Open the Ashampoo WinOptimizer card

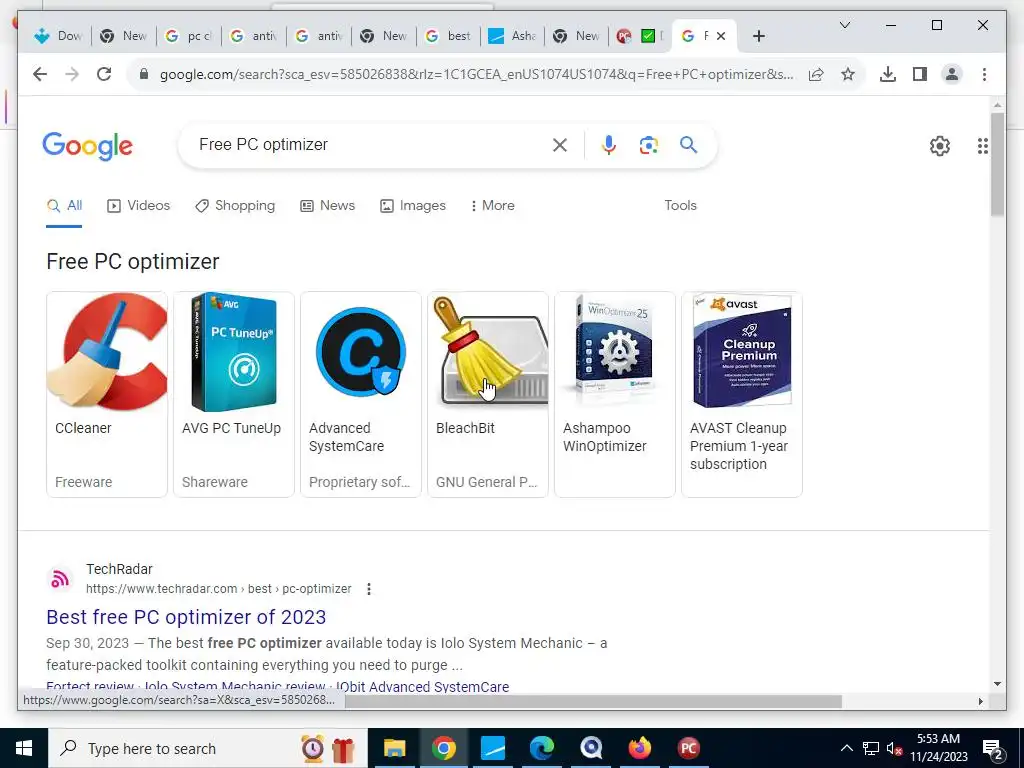tap(615, 394)
